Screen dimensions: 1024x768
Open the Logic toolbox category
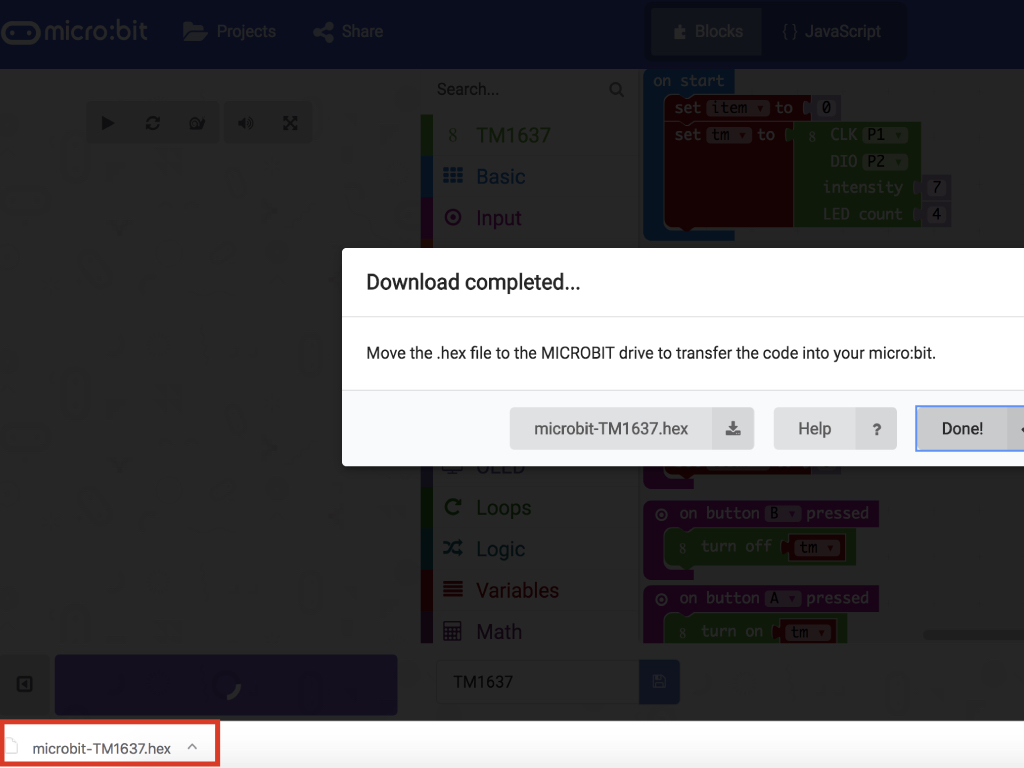coord(530,549)
